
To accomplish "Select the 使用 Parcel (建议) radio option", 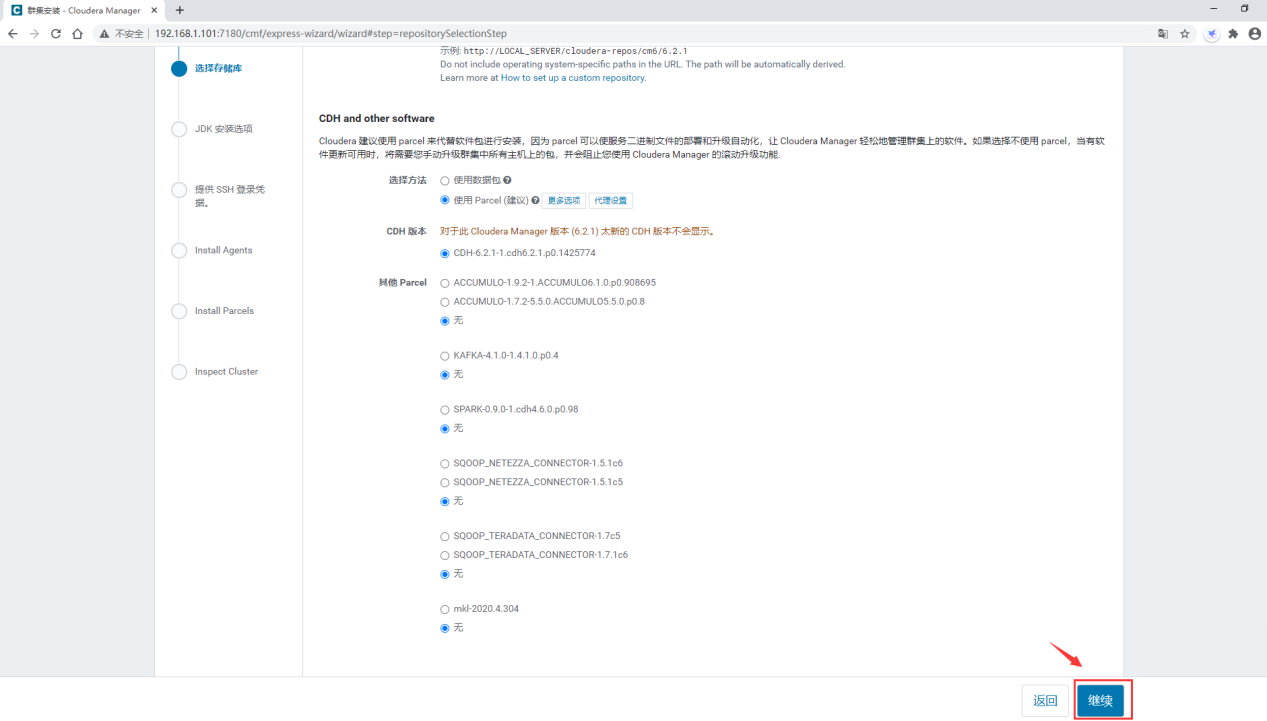I will pyautogui.click(x=445, y=200).
